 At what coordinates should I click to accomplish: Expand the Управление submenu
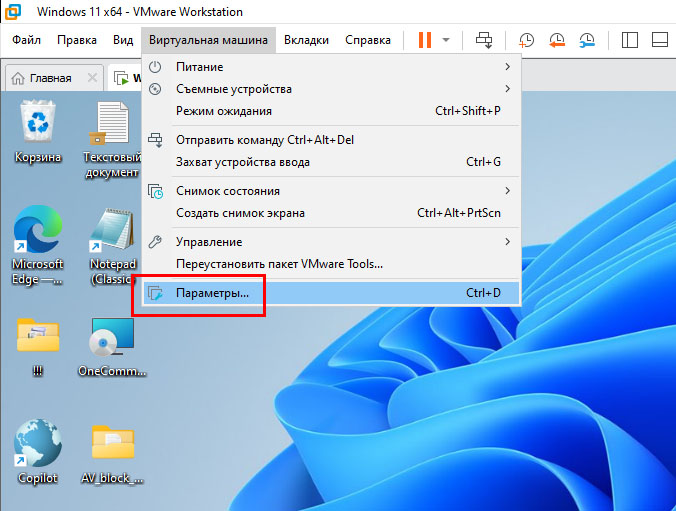click(x=330, y=242)
